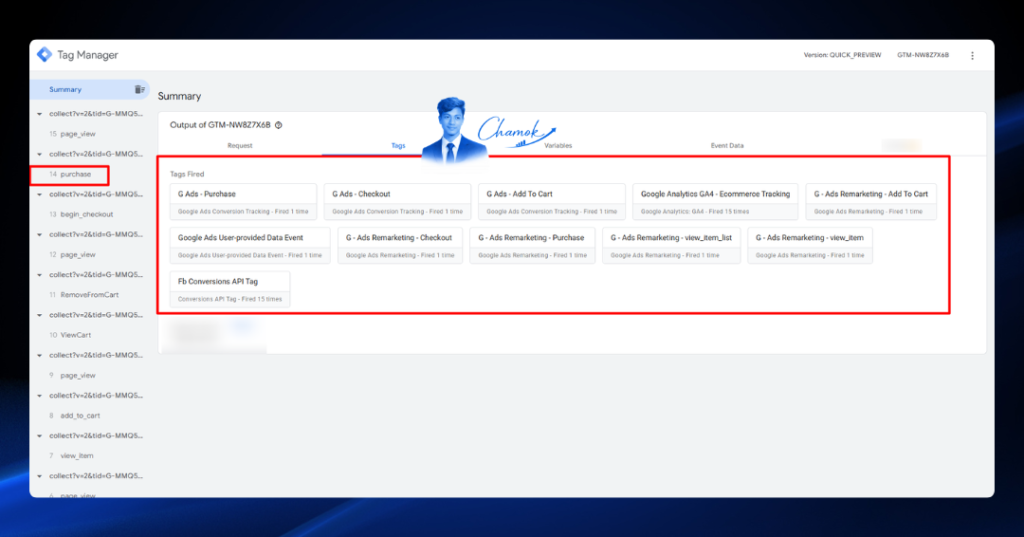Screen dimensions: 1024x537
Task: Select the 10 ViewCart event
Action: [70, 335]
